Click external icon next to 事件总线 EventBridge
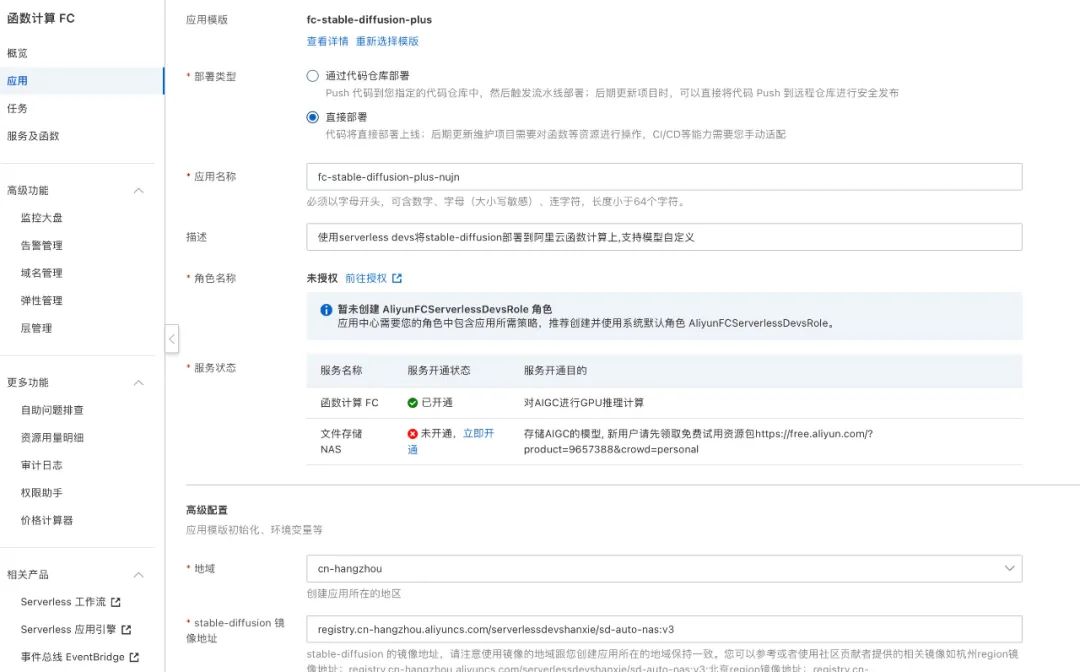 pyautogui.click(x=134, y=657)
